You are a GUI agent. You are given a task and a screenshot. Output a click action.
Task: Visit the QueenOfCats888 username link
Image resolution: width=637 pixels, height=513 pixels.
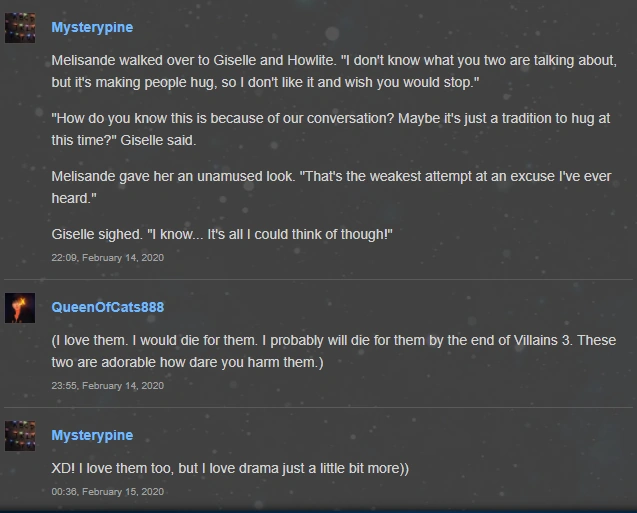(108, 307)
